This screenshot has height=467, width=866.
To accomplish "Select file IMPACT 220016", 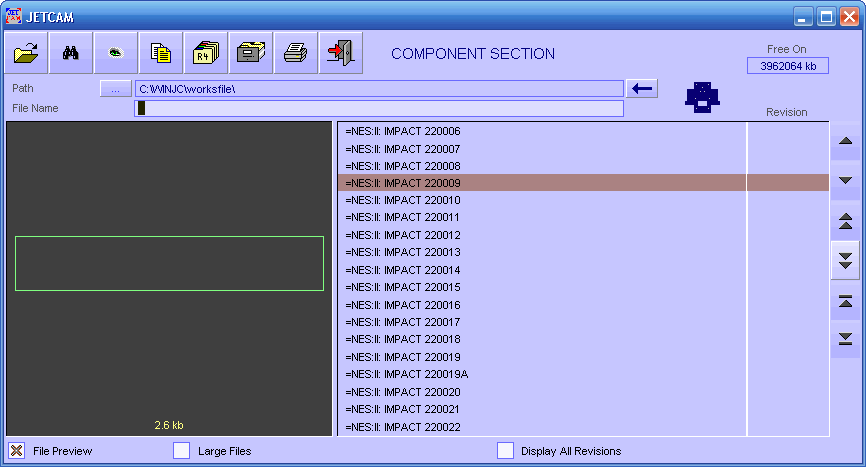I will click(x=542, y=305).
